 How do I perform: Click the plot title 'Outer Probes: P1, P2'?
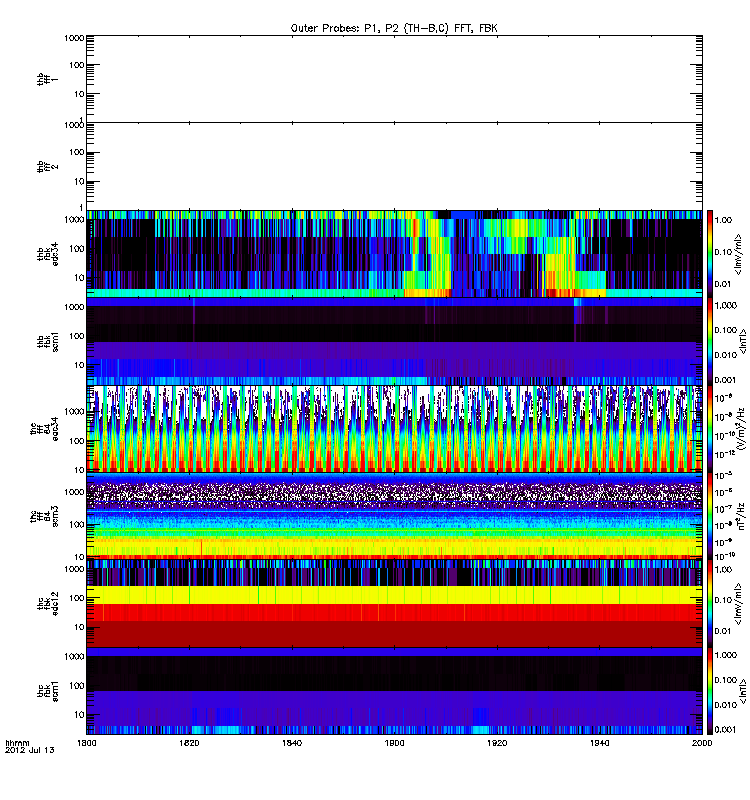coord(393,27)
